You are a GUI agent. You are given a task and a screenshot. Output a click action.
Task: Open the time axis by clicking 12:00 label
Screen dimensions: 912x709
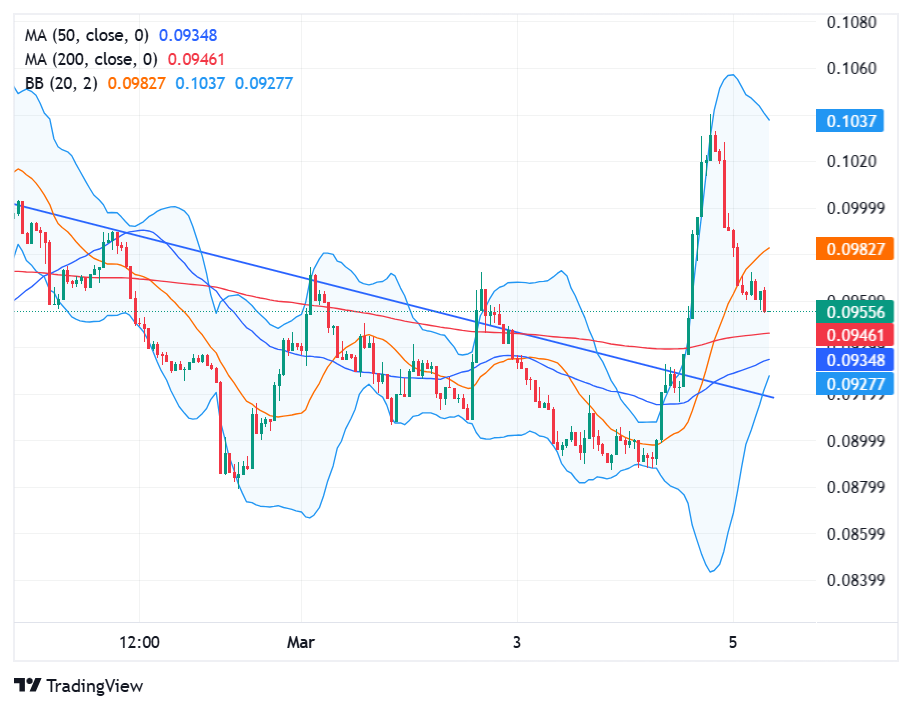(140, 643)
